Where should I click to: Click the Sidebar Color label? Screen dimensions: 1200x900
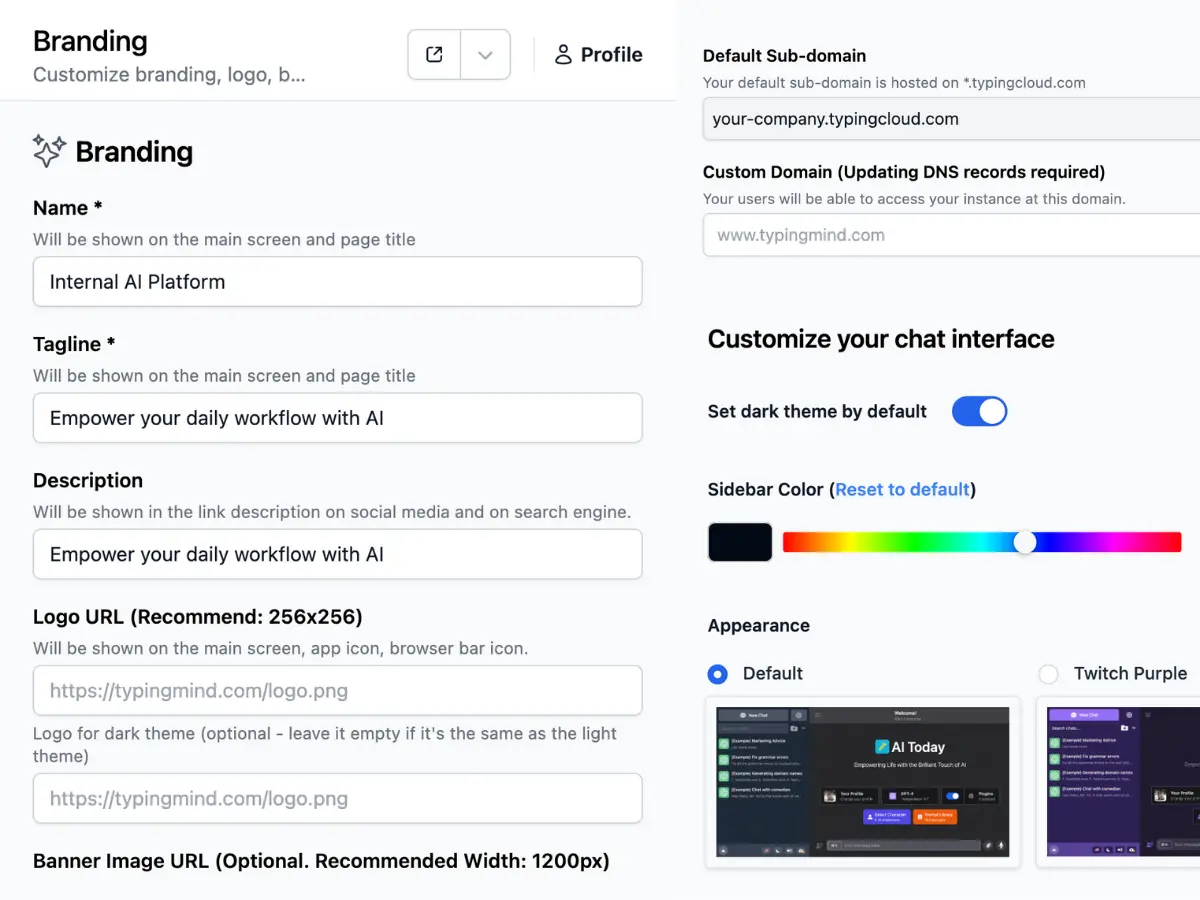coord(766,489)
